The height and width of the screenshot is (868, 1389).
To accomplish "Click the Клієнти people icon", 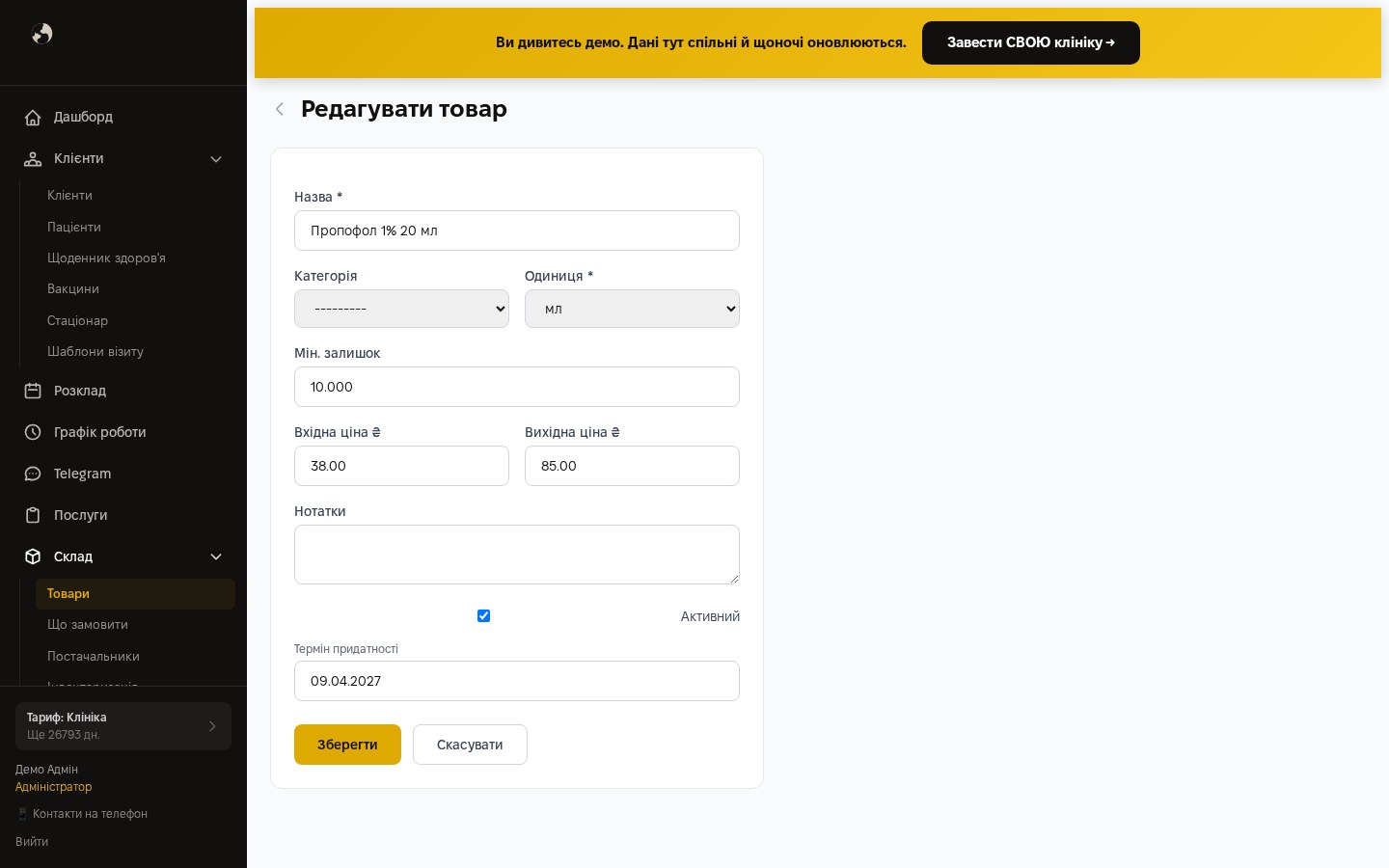I will click(33, 158).
